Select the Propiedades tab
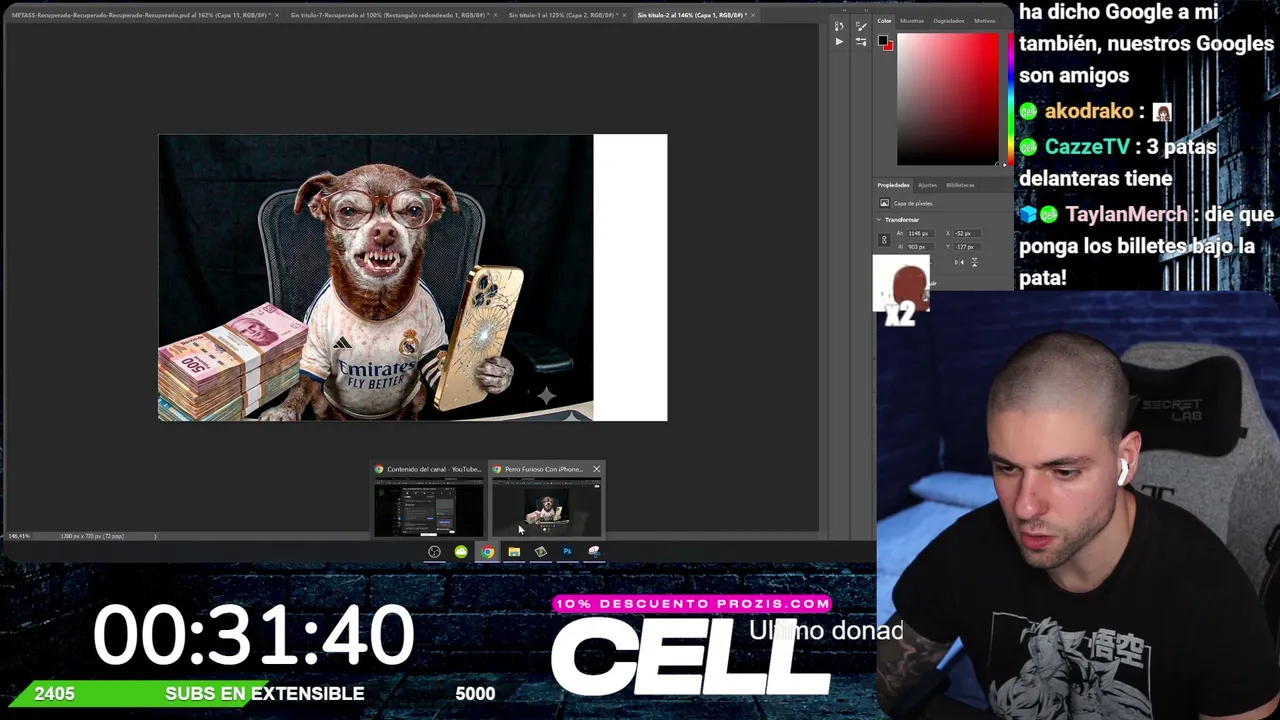Image resolution: width=1280 pixels, height=720 pixels. [893, 185]
